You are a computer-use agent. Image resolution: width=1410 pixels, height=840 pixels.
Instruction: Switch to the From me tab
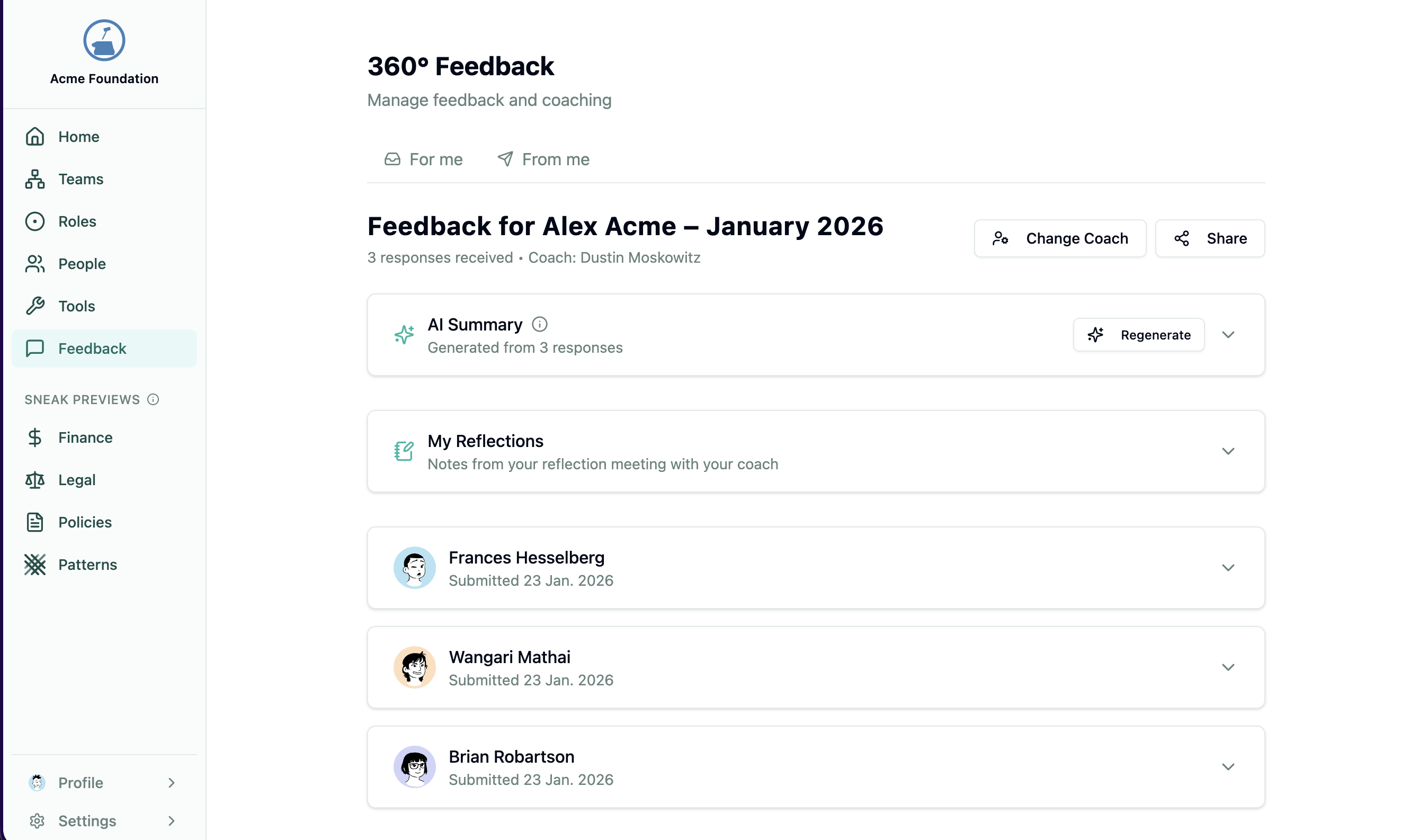[x=543, y=159]
